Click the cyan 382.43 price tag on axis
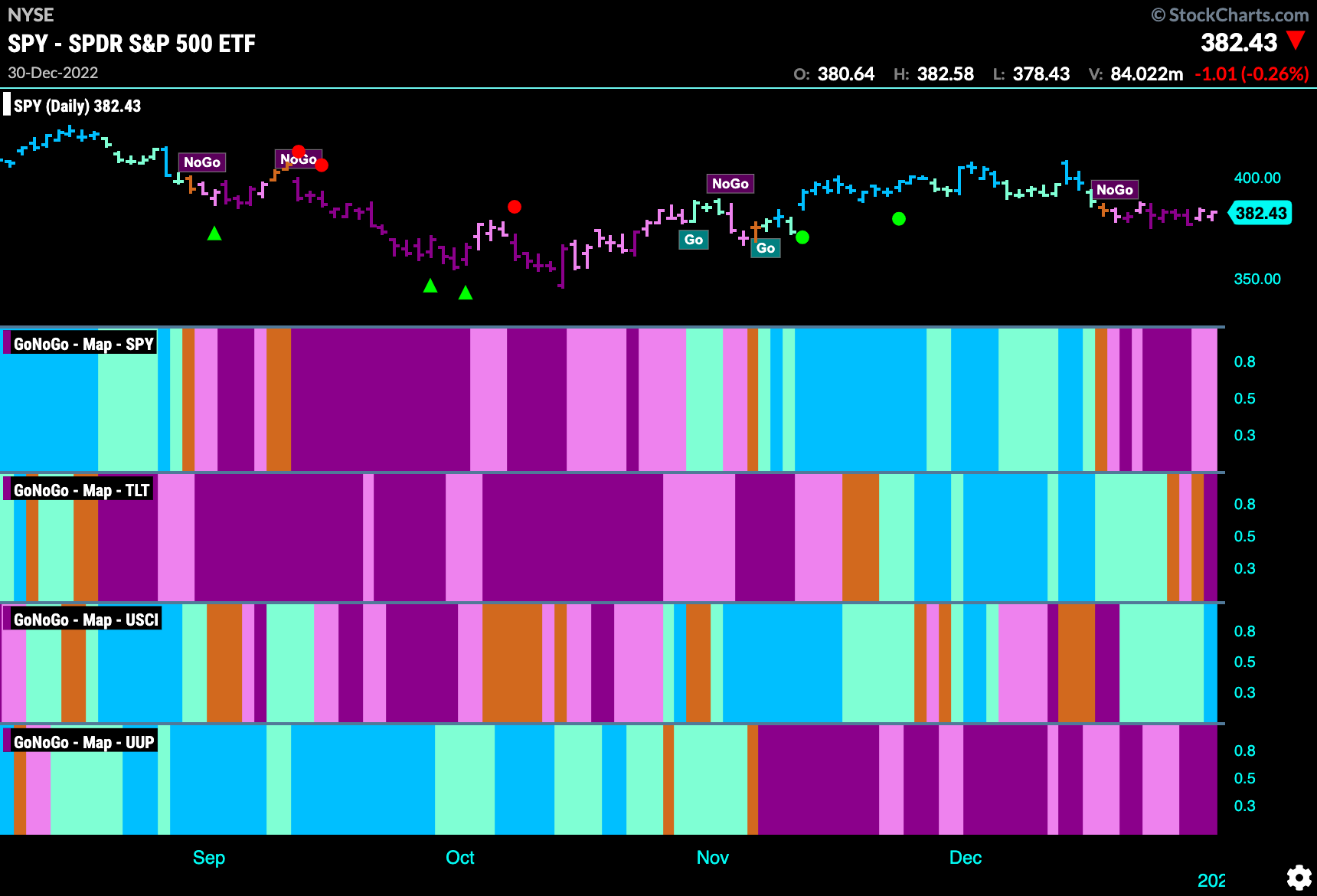 click(1260, 213)
